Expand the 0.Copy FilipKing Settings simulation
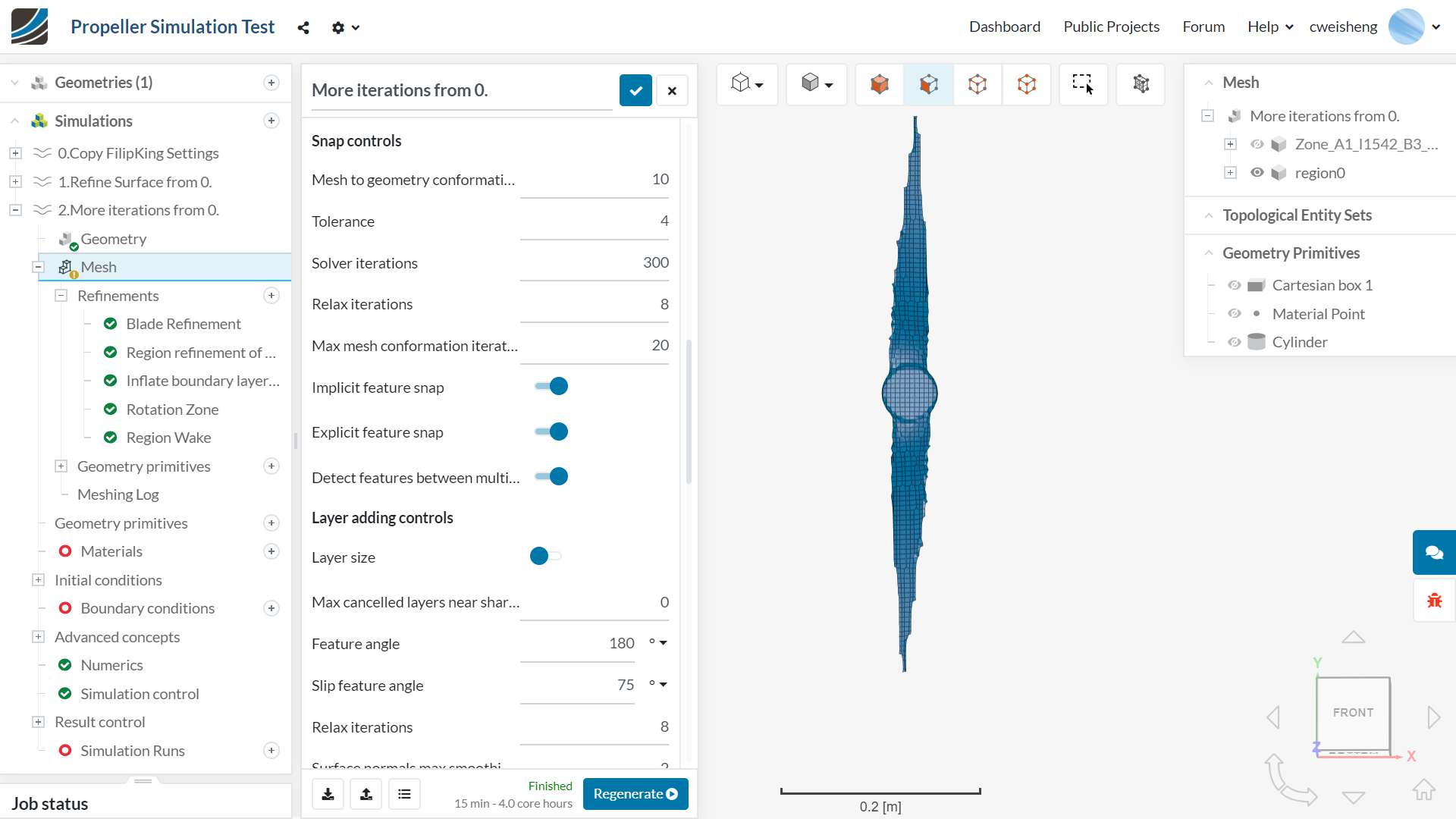 coord(15,153)
